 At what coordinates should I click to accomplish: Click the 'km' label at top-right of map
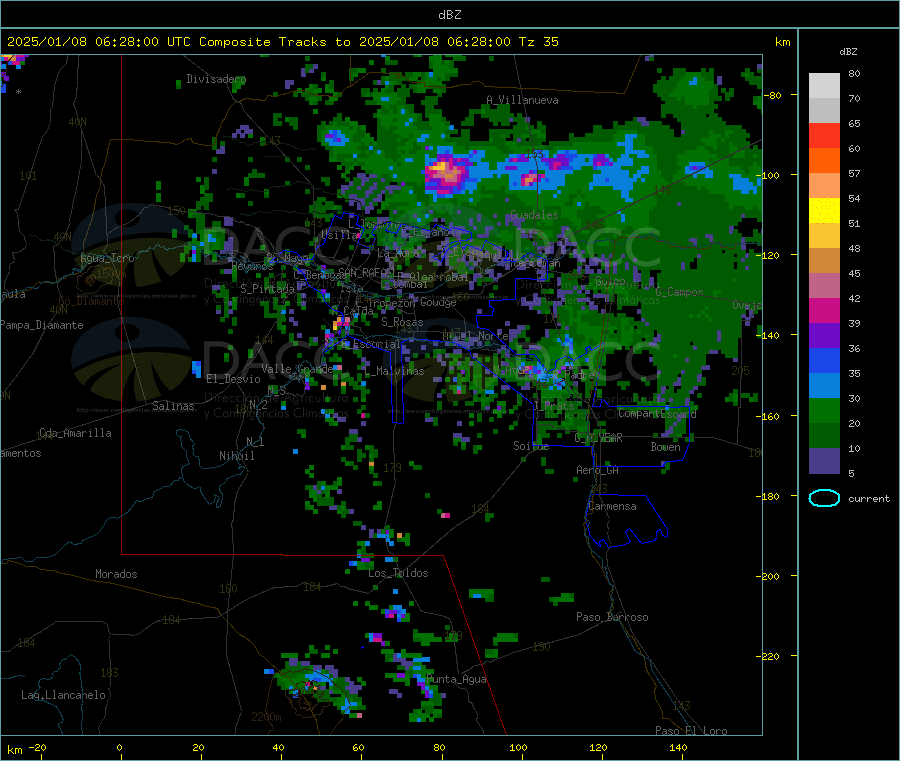[x=782, y=42]
